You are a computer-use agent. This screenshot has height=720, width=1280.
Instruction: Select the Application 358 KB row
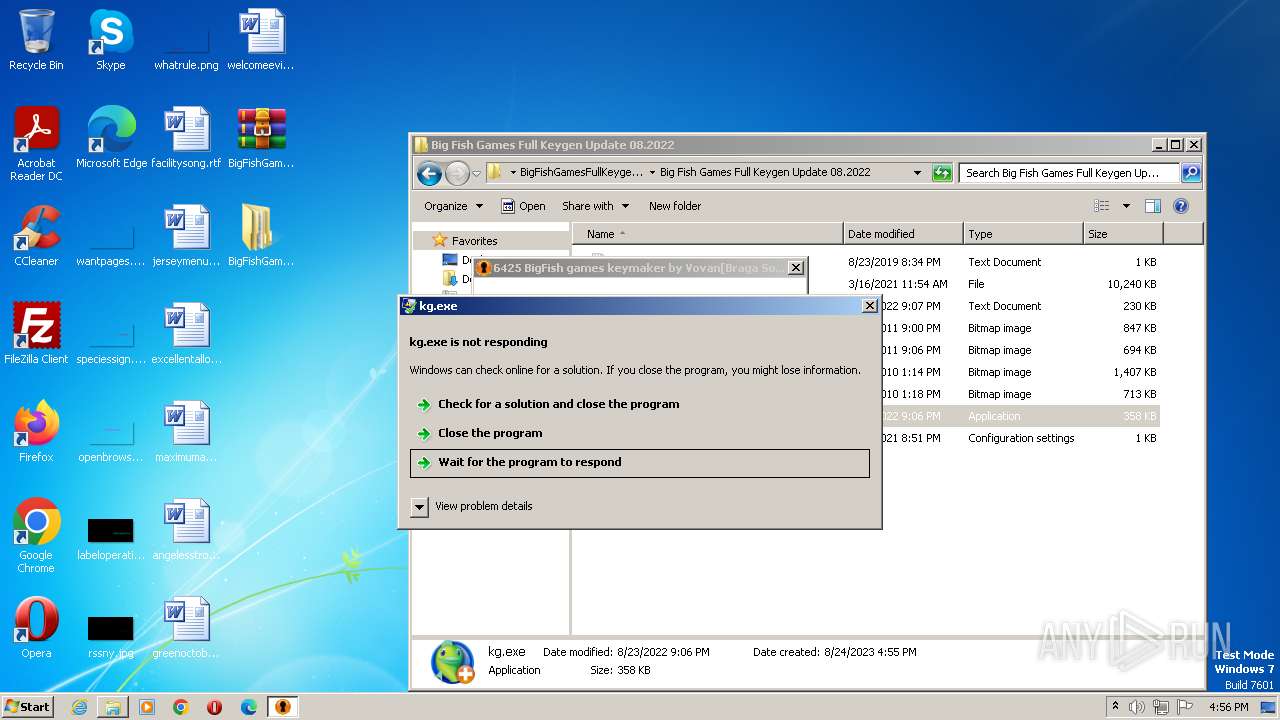[x=1020, y=416]
